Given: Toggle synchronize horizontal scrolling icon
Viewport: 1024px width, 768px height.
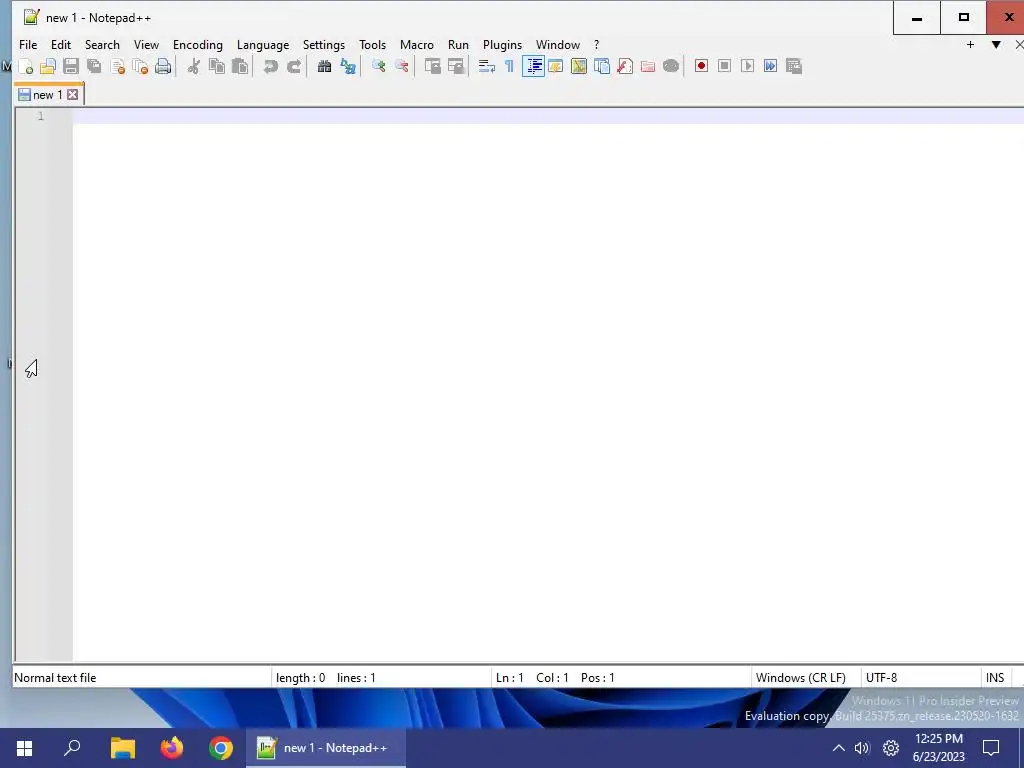Looking at the screenshot, I should pyautogui.click(x=455, y=66).
